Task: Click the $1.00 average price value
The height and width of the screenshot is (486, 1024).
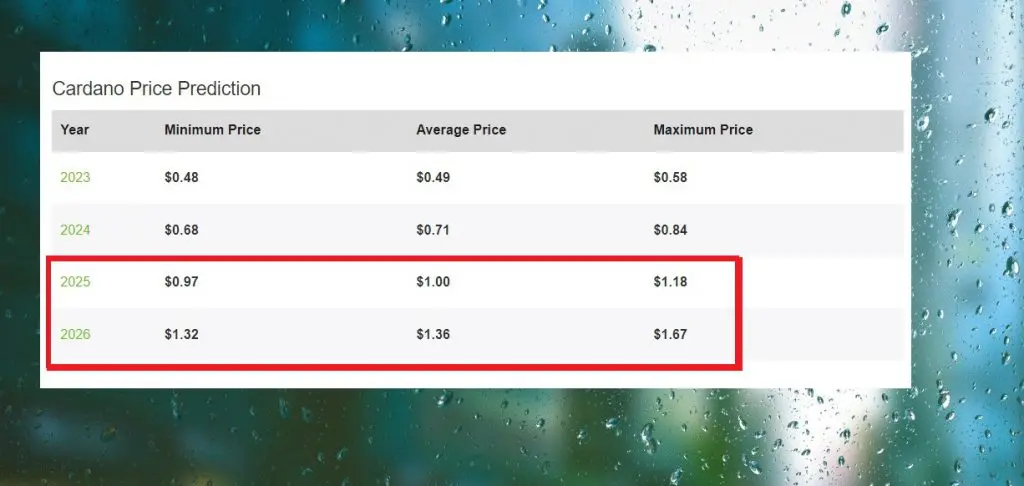Action: pyautogui.click(x=433, y=282)
